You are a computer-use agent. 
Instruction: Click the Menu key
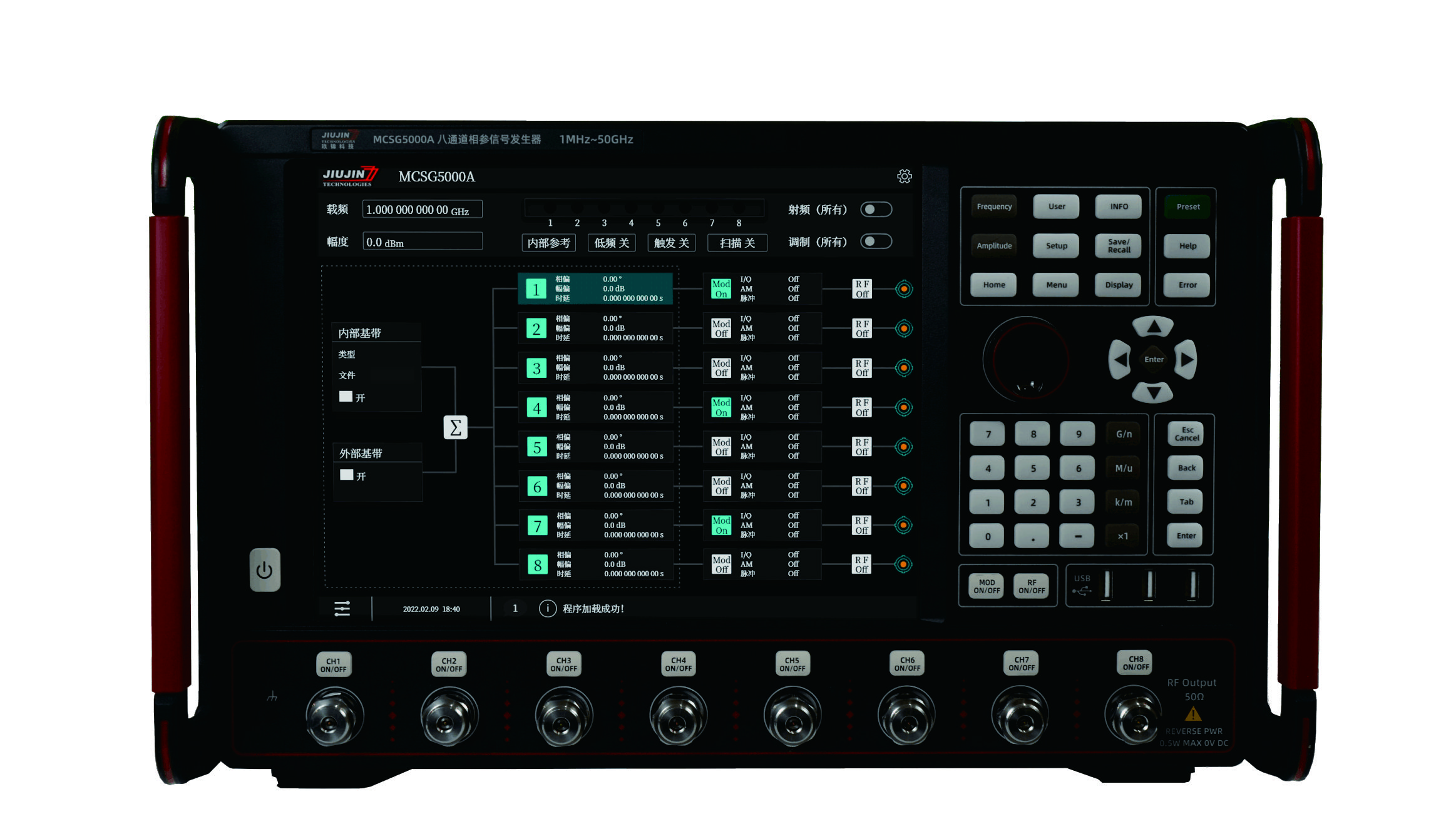pos(1057,285)
